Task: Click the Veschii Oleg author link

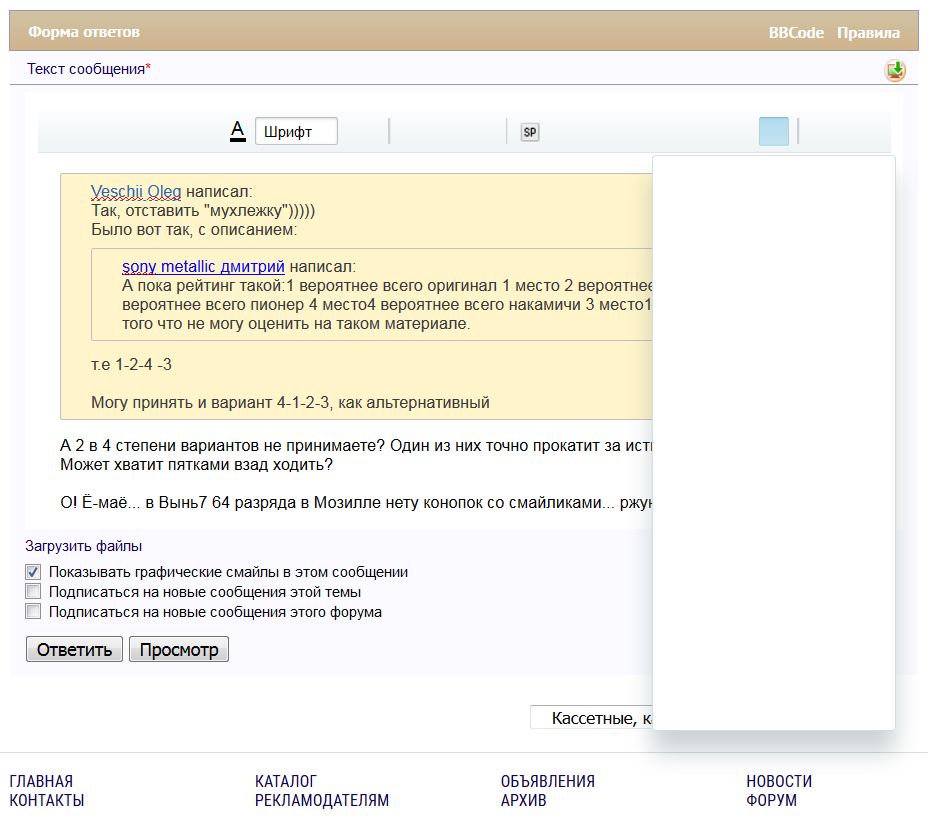Action: [x=136, y=192]
